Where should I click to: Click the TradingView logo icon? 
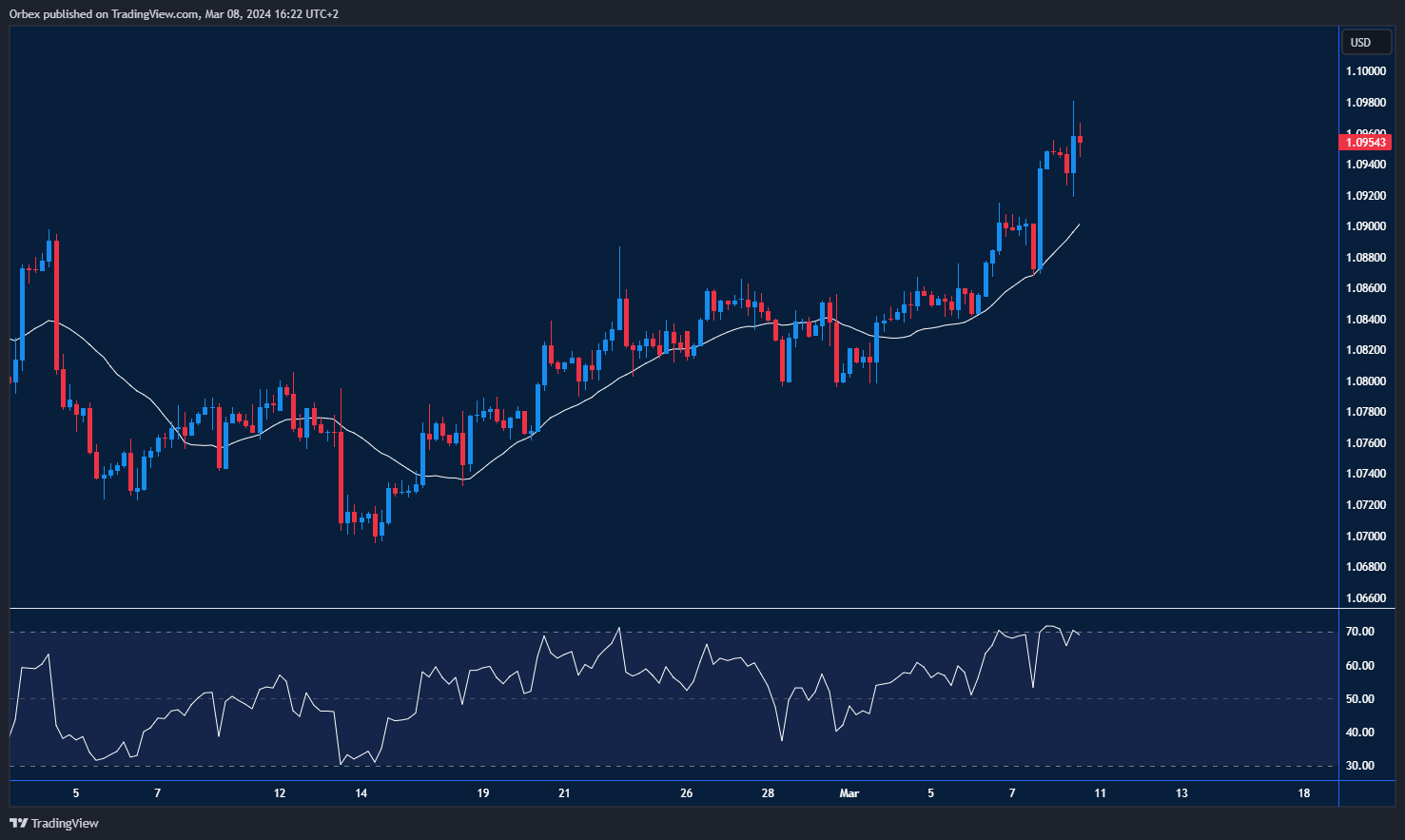tap(18, 823)
